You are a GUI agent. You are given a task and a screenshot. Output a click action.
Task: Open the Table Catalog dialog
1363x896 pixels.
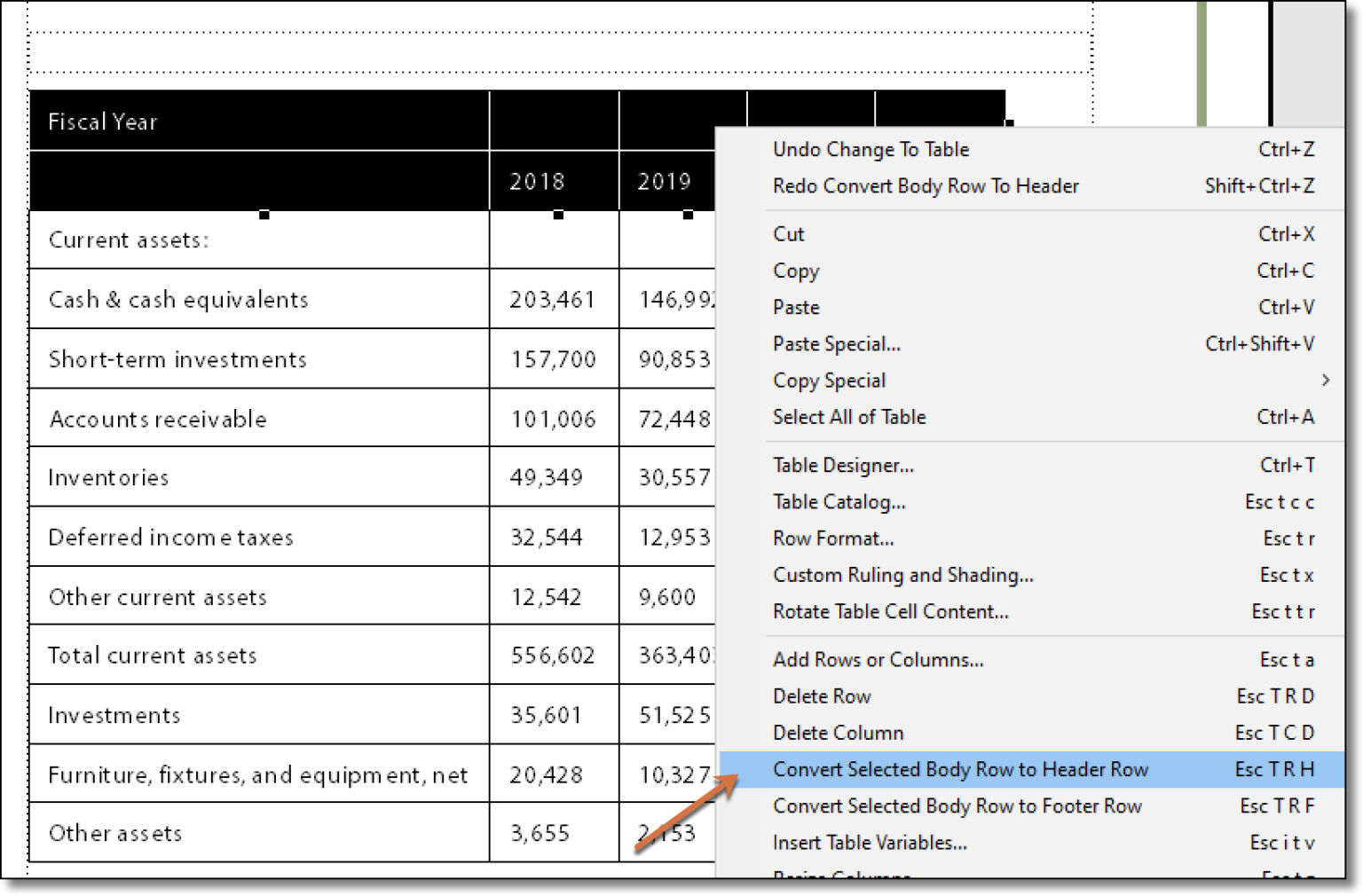pos(838,501)
